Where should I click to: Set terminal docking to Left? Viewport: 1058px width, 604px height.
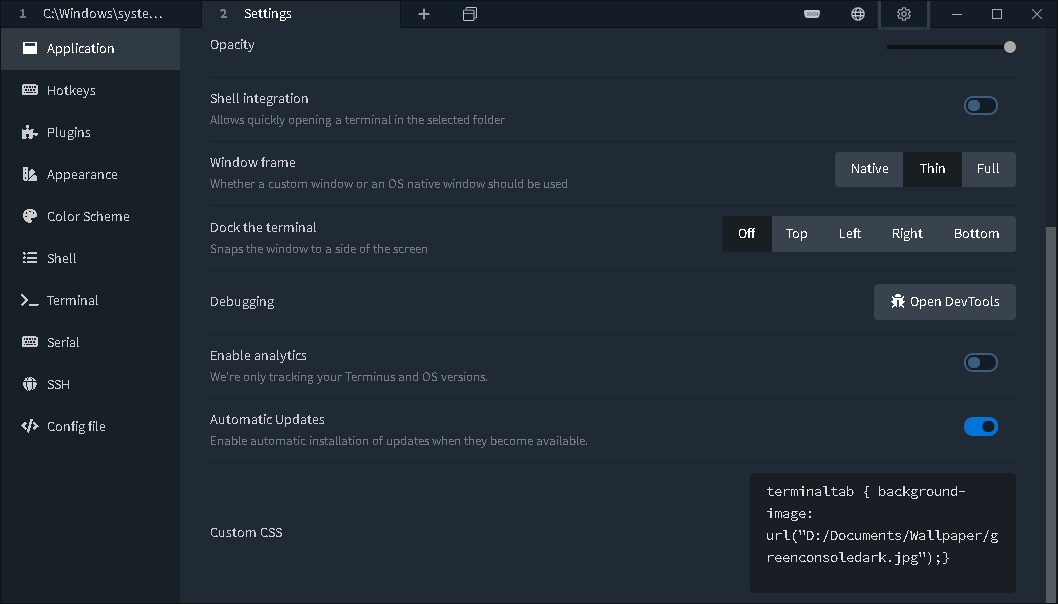coord(849,233)
